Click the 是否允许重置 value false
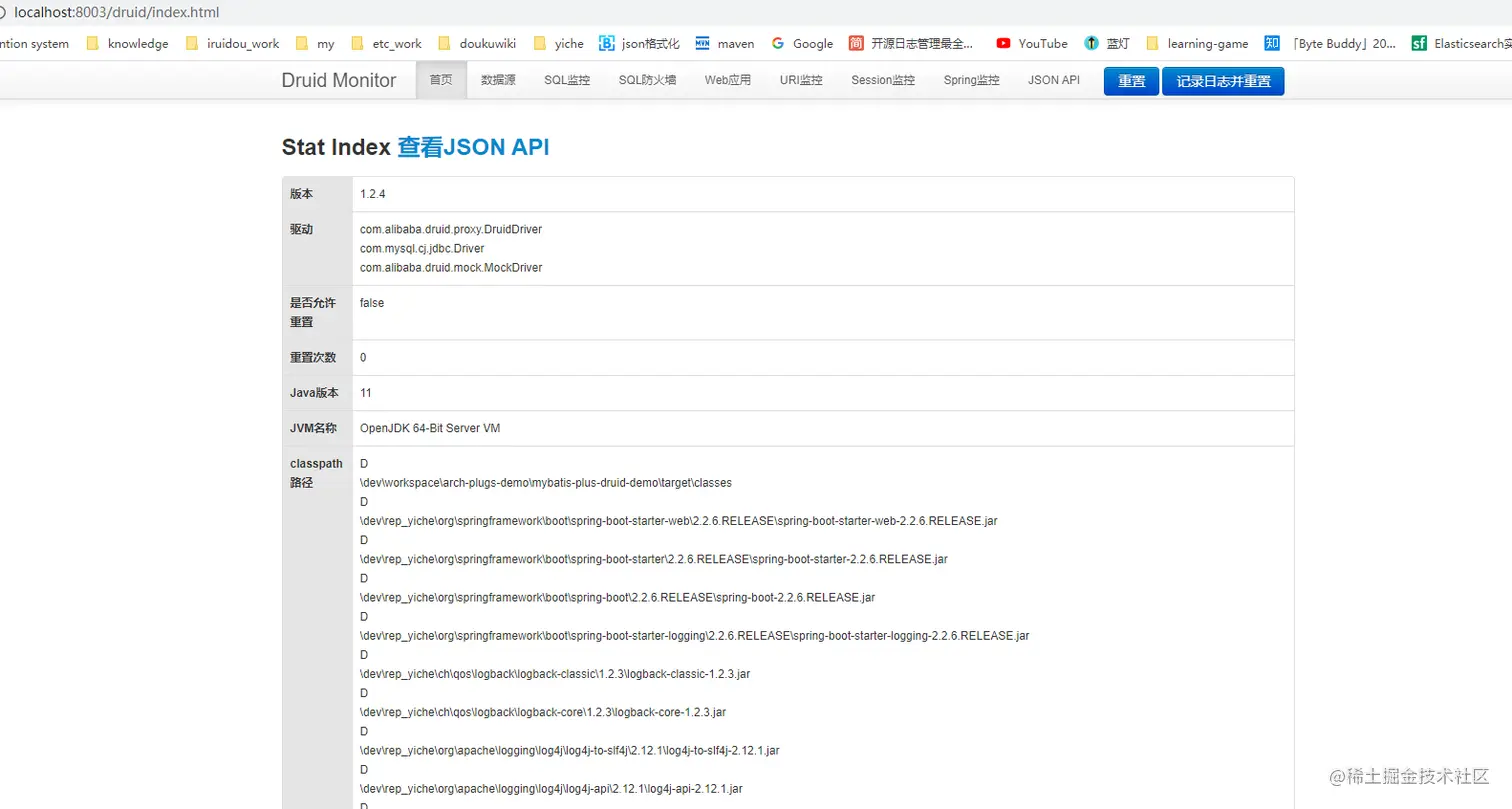This screenshot has height=809, width=1512. [372, 303]
